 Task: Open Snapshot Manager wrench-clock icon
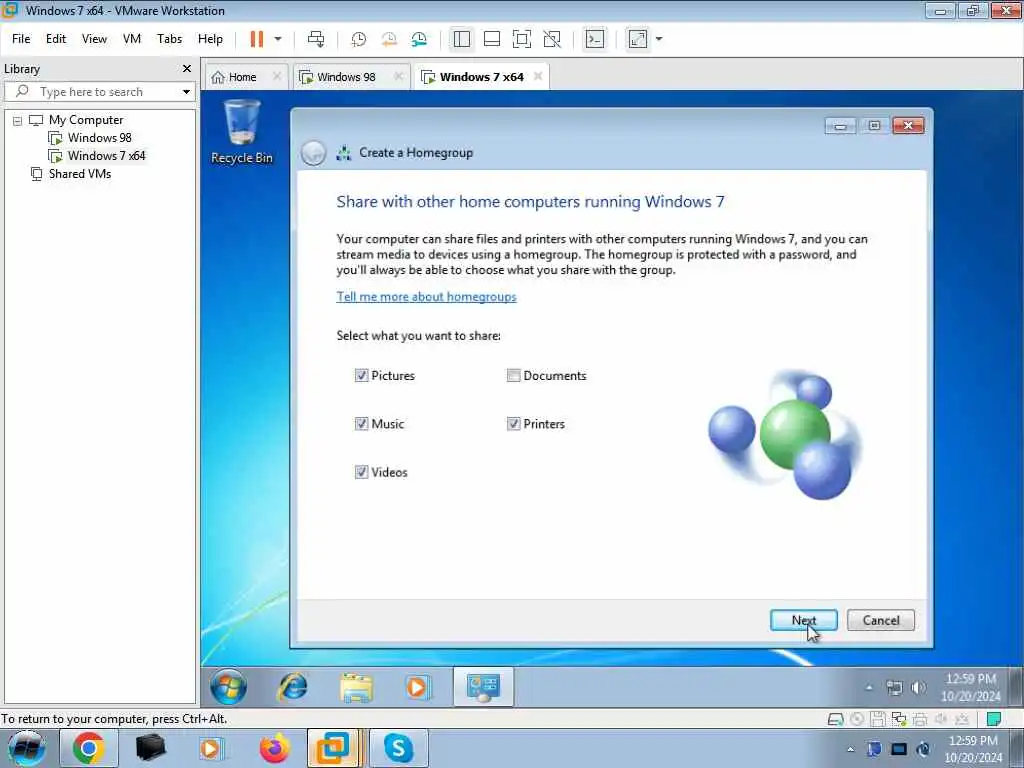tap(419, 39)
